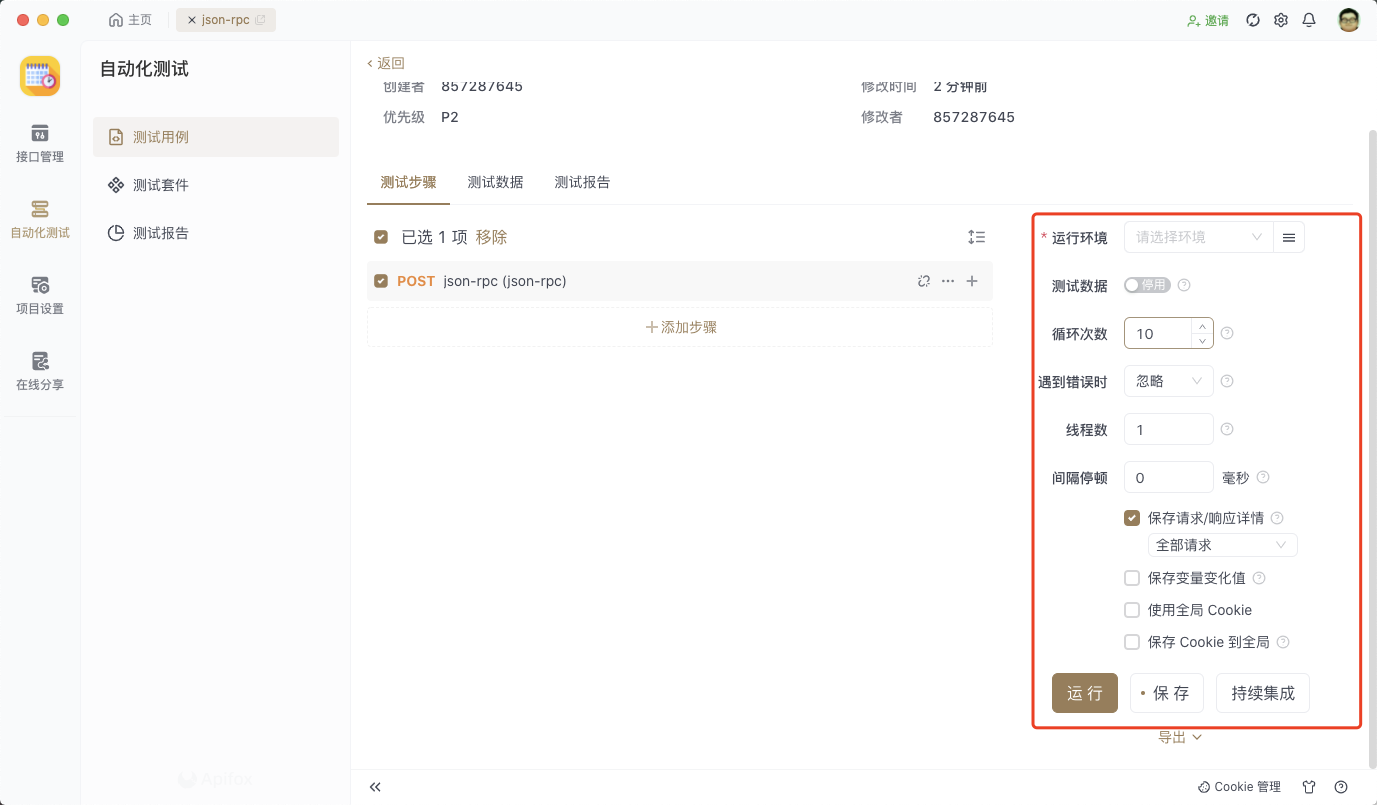Check the 使用全局 Cookie checkbox

(x=1131, y=609)
